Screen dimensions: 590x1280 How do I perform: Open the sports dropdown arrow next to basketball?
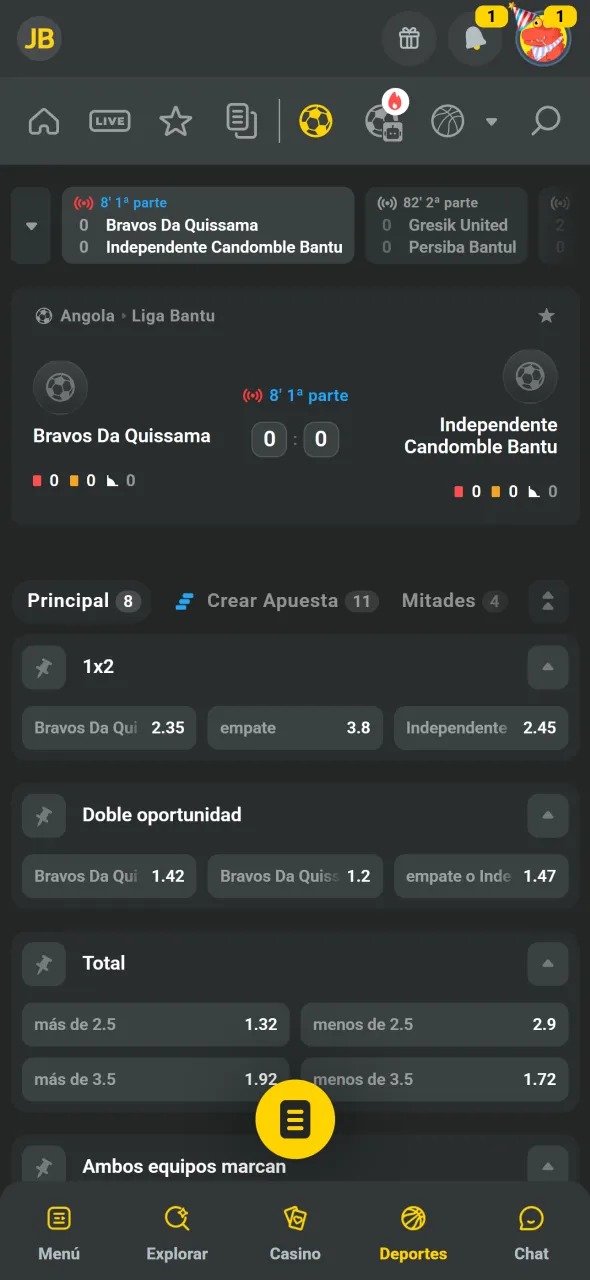tap(492, 121)
